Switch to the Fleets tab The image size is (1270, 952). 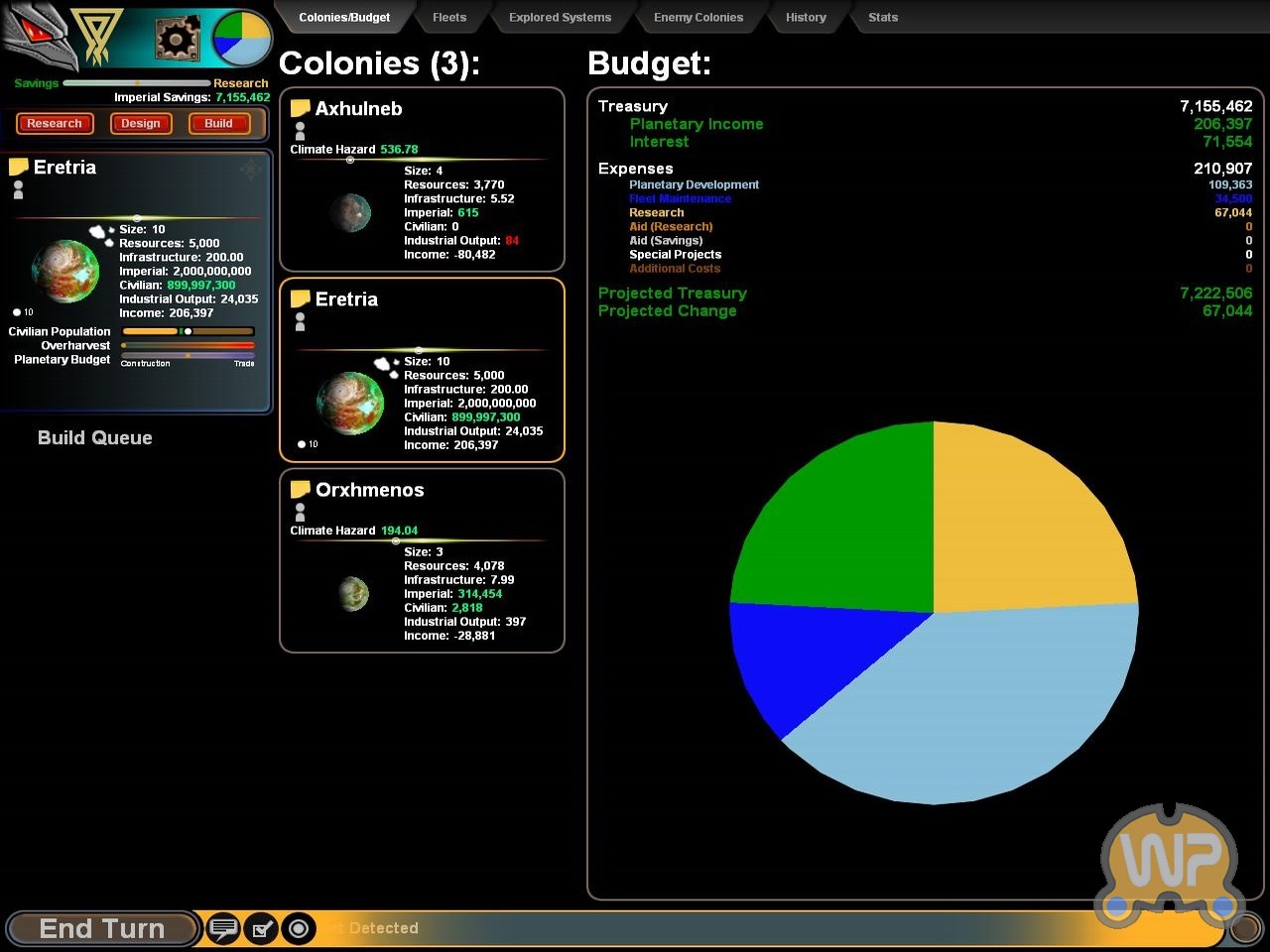[448, 17]
